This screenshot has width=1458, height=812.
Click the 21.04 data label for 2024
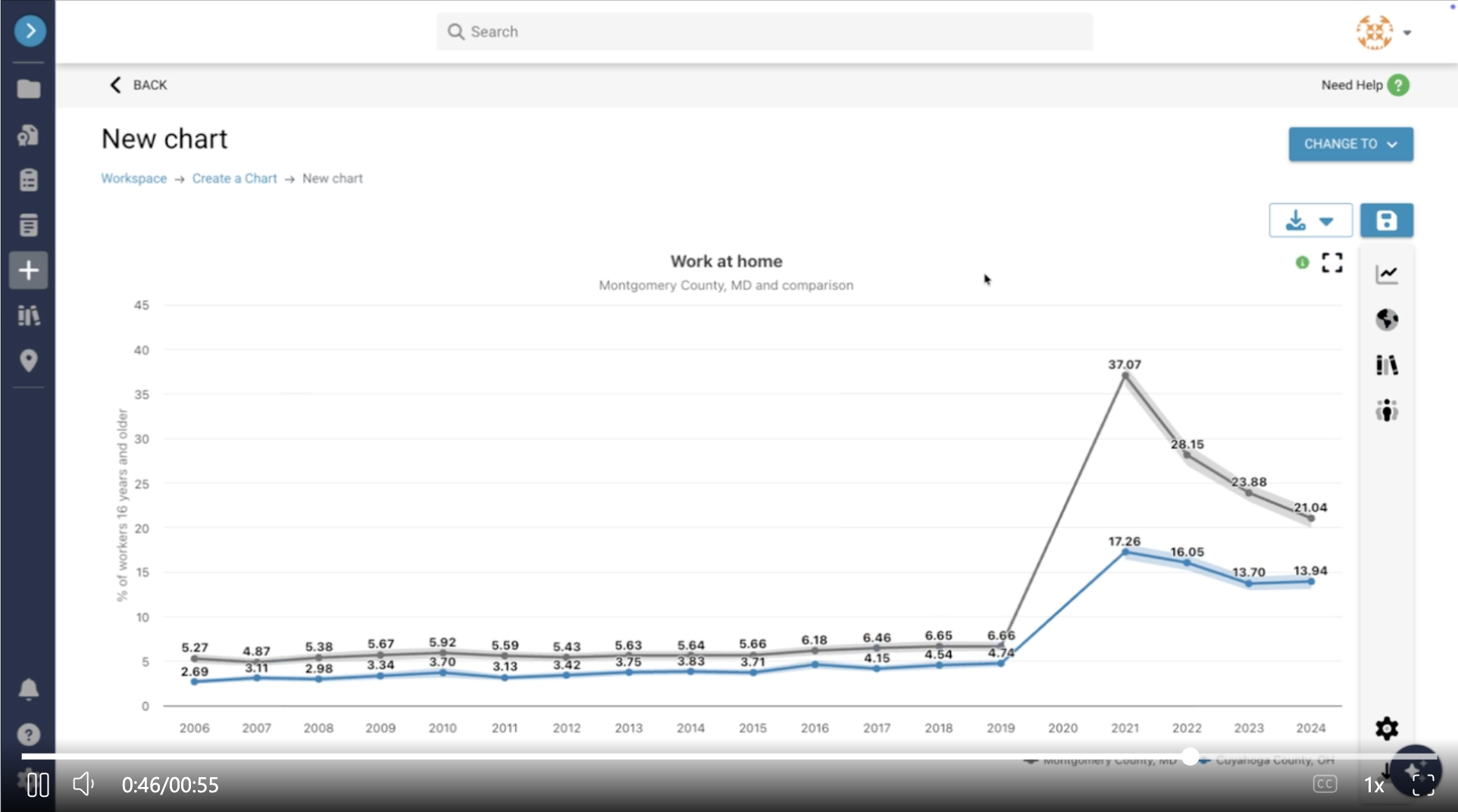(1310, 507)
